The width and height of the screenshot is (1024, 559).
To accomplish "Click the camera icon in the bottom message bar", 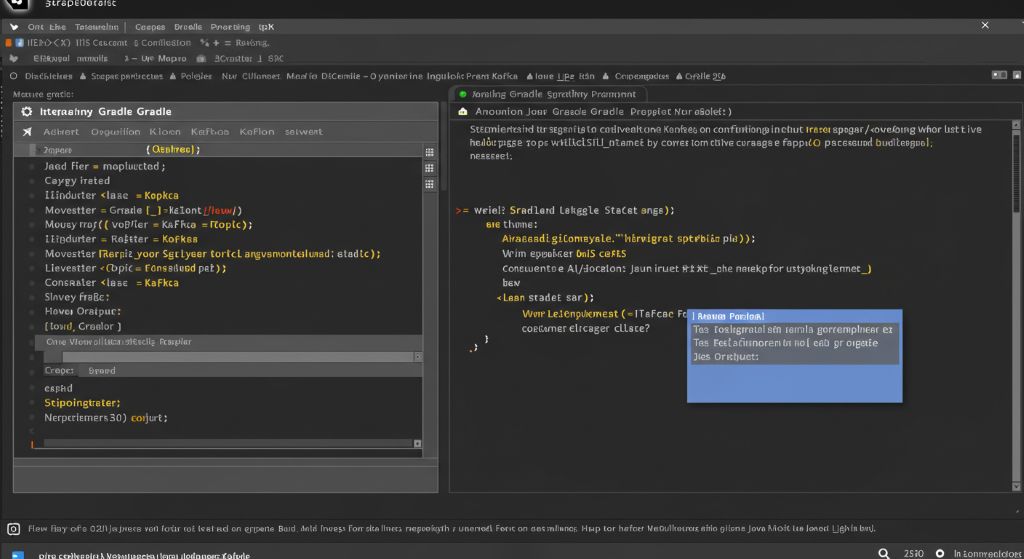I will pyautogui.click(x=13, y=529).
